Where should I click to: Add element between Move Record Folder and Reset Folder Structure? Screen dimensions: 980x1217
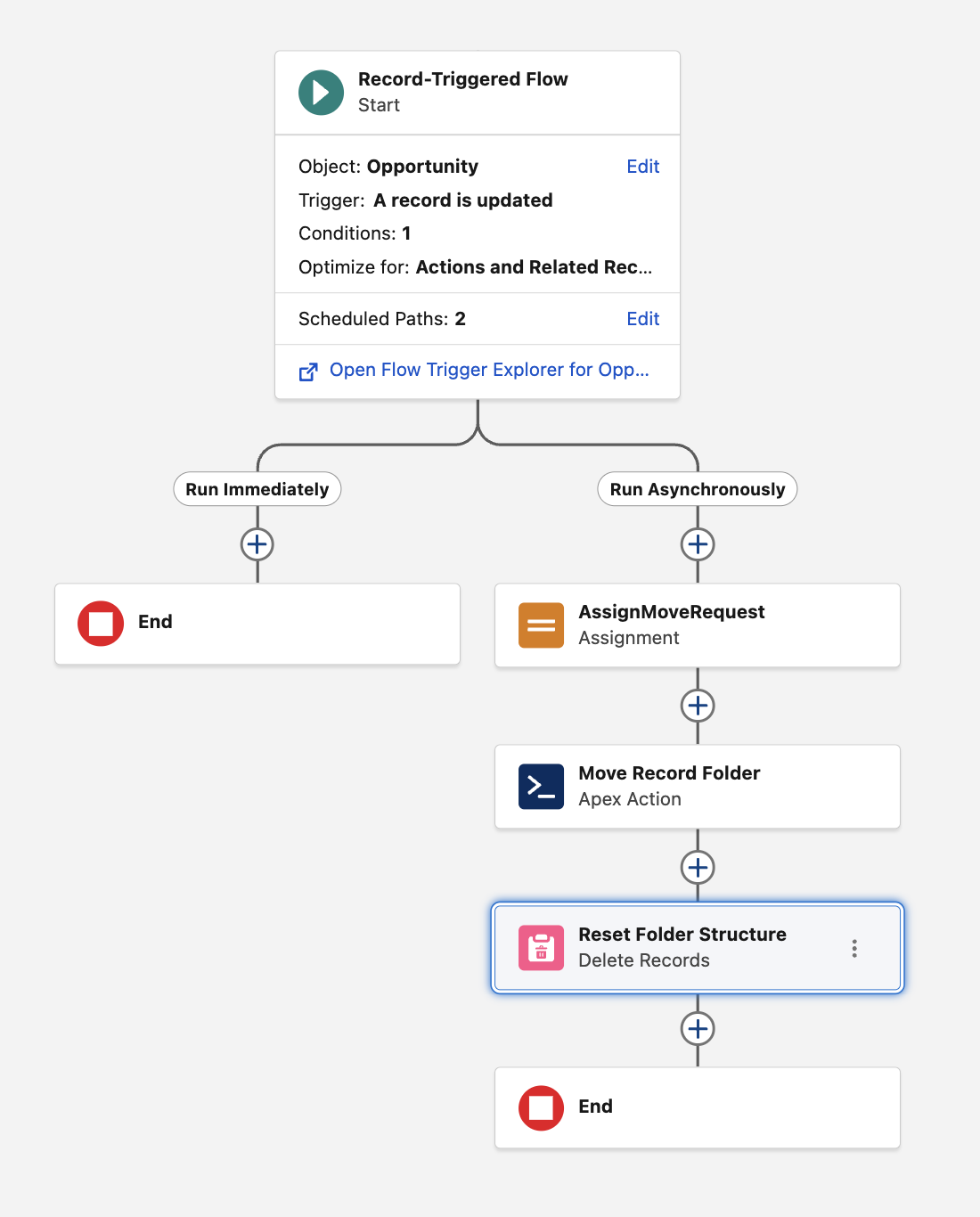point(698,867)
